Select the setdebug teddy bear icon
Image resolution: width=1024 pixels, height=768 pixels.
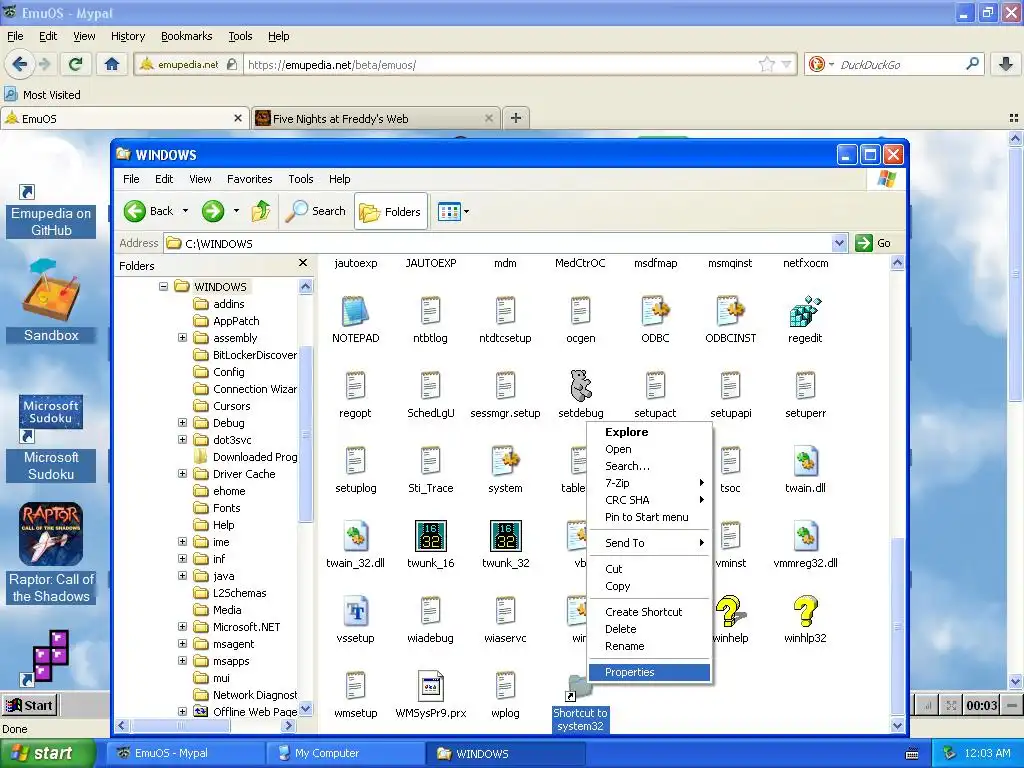click(581, 385)
